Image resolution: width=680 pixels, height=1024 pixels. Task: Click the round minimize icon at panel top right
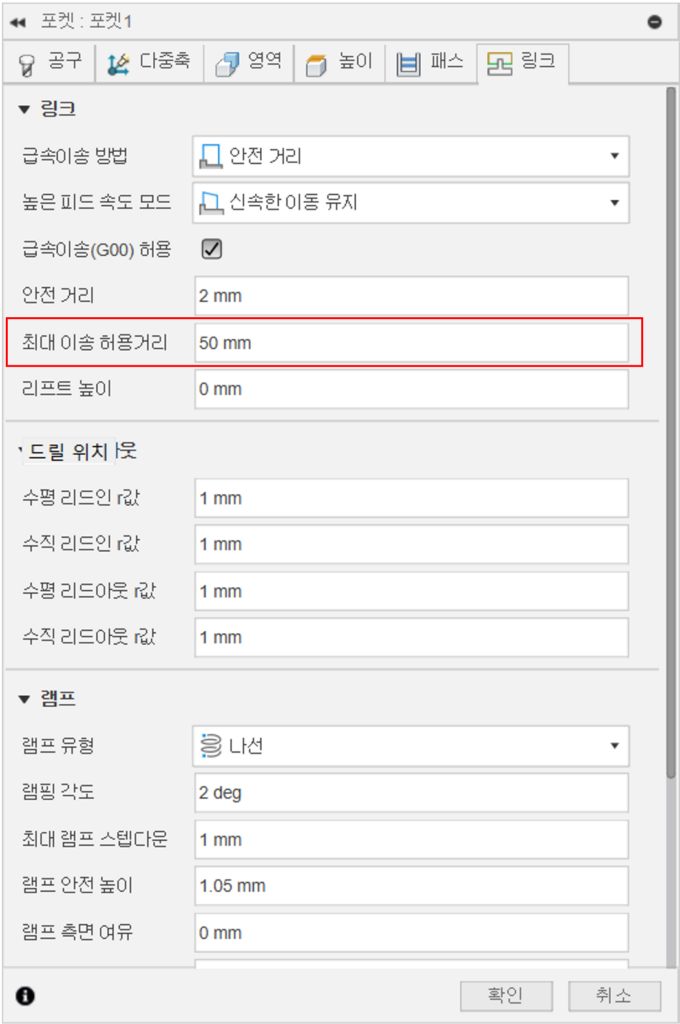click(654, 22)
